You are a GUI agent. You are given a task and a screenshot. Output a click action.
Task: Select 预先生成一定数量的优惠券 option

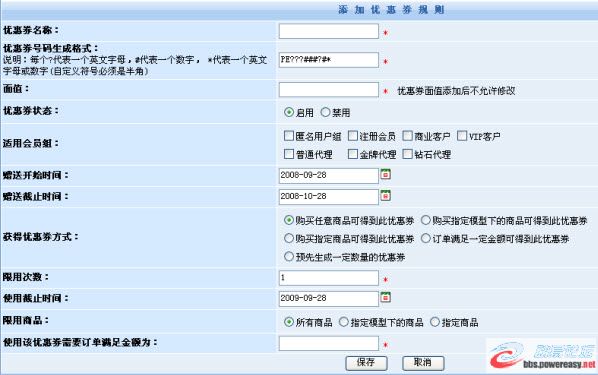click(x=289, y=256)
